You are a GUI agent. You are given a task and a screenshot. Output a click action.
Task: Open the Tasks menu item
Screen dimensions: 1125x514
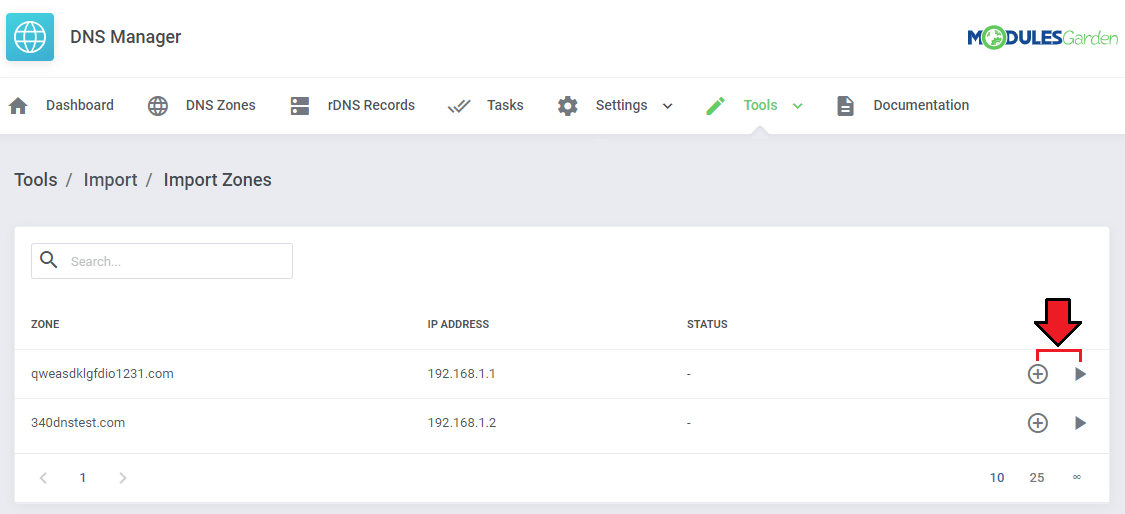pos(505,106)
